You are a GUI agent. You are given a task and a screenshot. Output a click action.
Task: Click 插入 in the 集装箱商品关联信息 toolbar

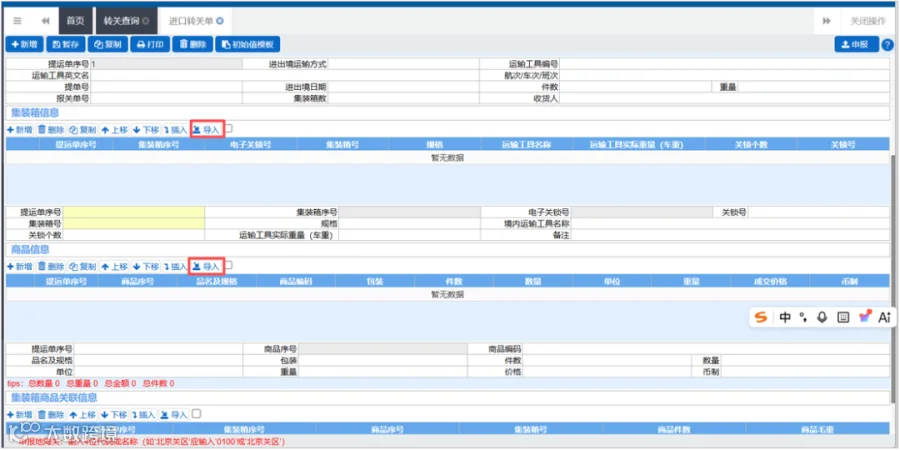(143, 414)
